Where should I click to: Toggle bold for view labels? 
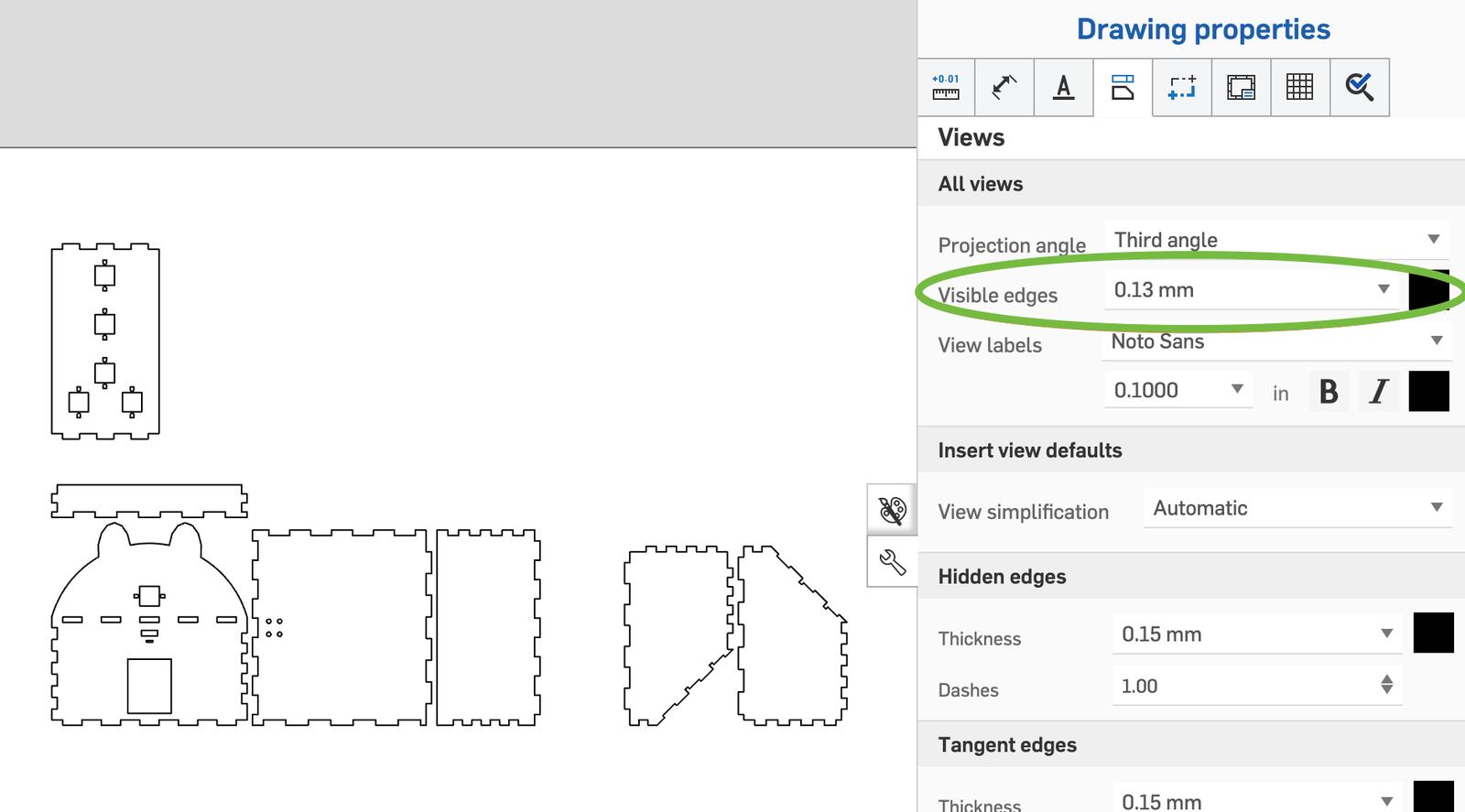1329,392
